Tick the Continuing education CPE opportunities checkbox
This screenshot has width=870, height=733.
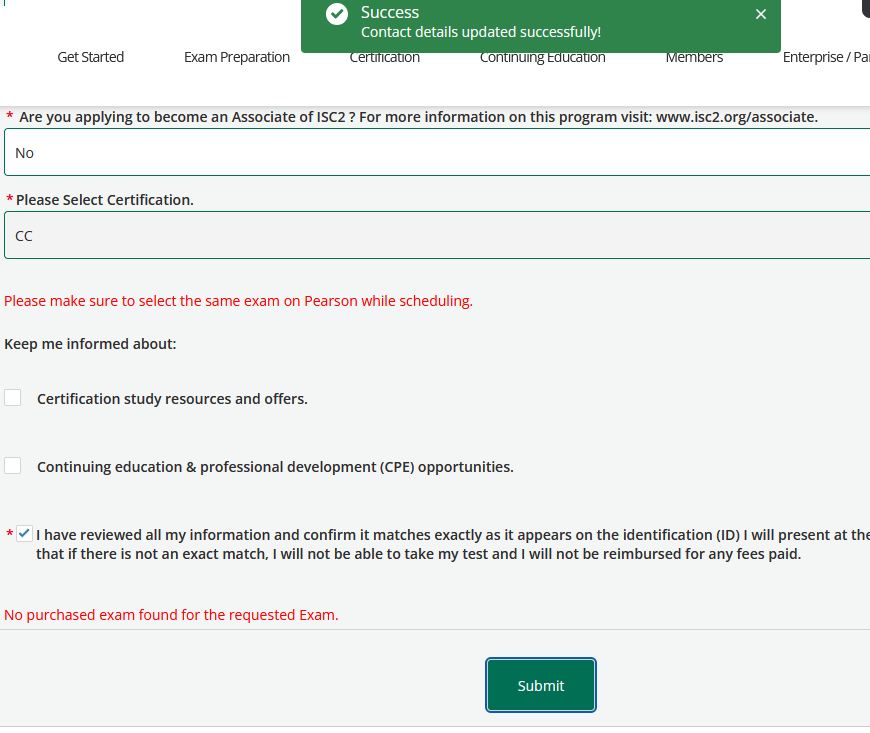(x=13, y=466)
